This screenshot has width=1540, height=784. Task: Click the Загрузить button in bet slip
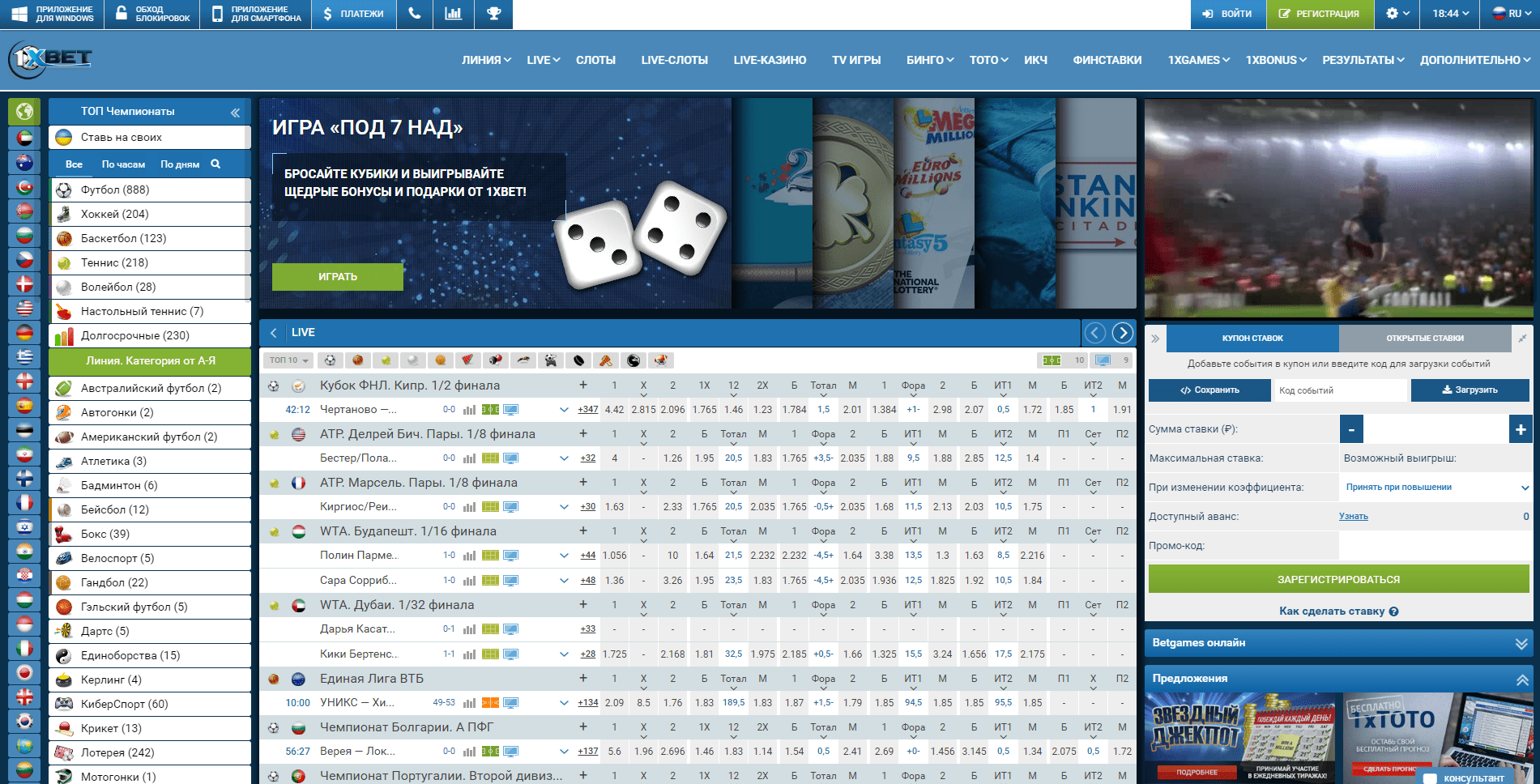1470,390
